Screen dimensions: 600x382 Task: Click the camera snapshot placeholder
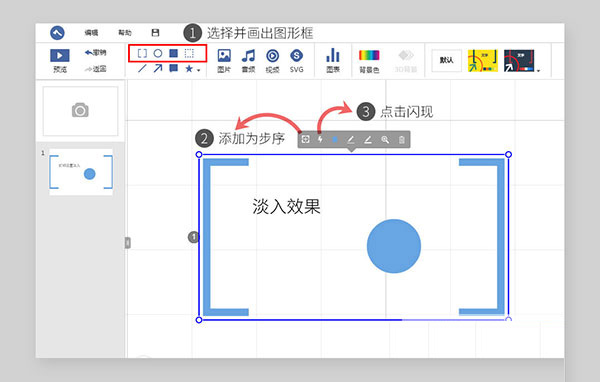(x=80, y=111)
